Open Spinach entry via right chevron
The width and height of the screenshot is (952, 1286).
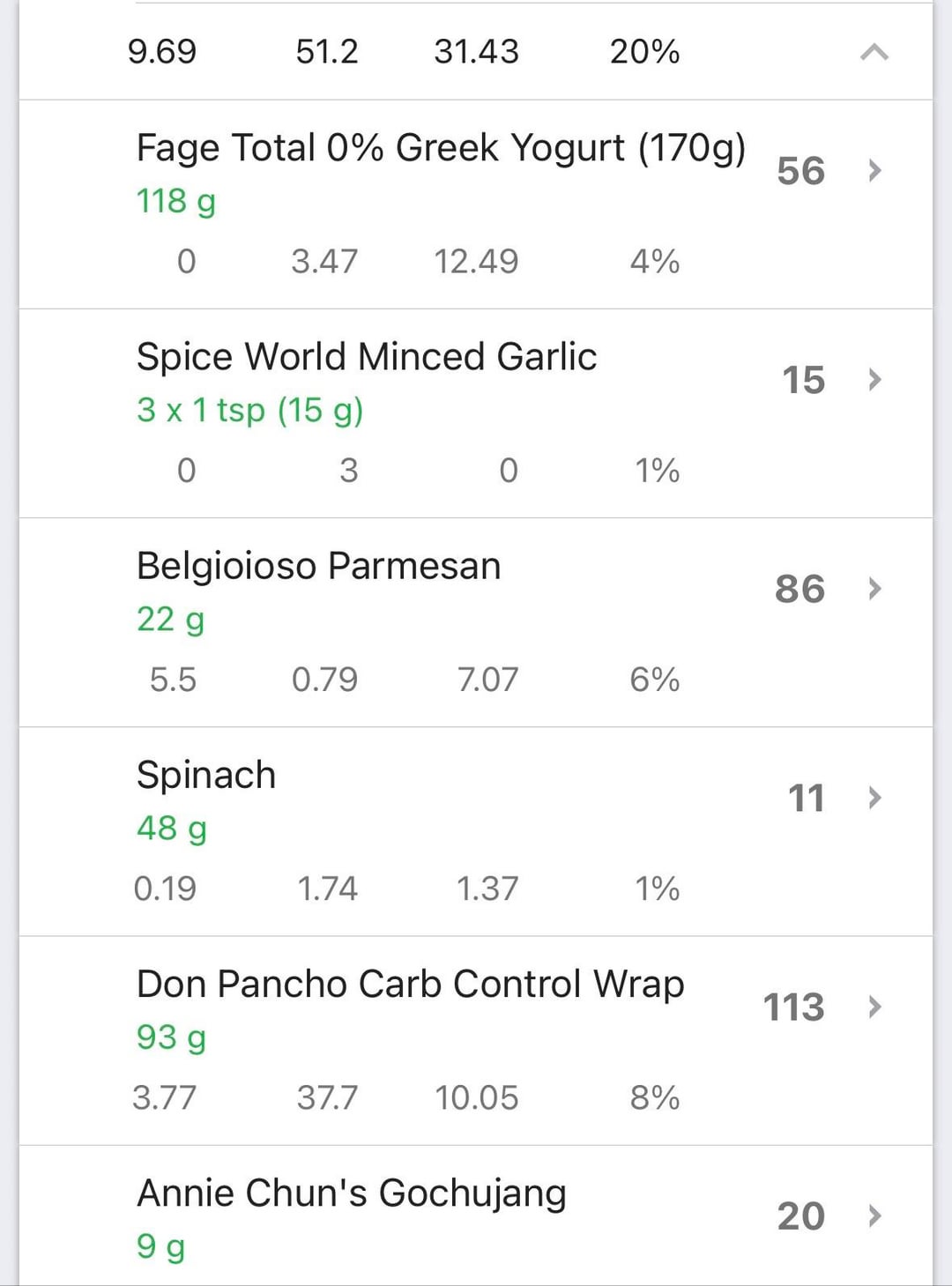[x=874, y=798]
